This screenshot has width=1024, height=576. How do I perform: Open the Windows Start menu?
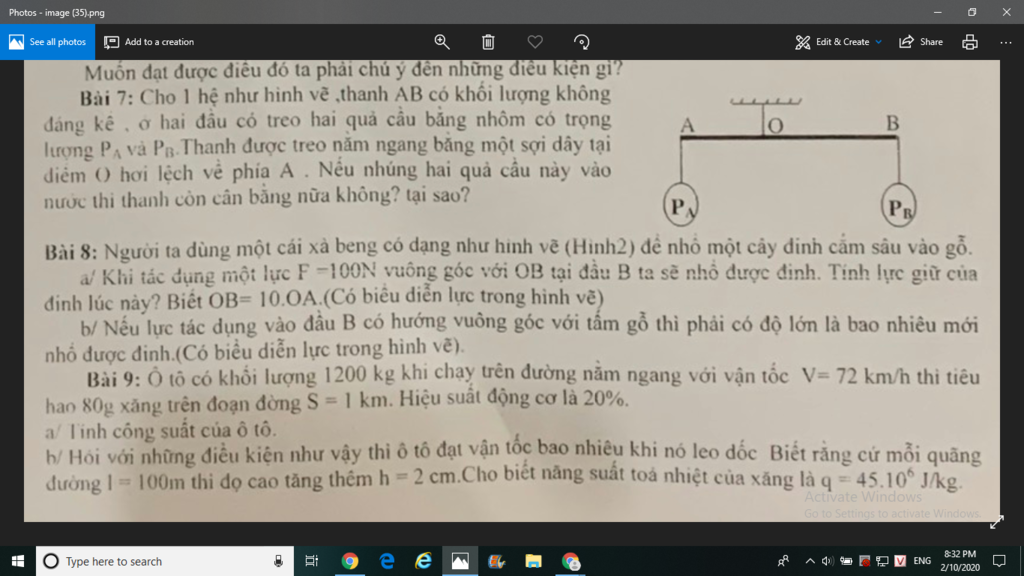tap(18, 561)
